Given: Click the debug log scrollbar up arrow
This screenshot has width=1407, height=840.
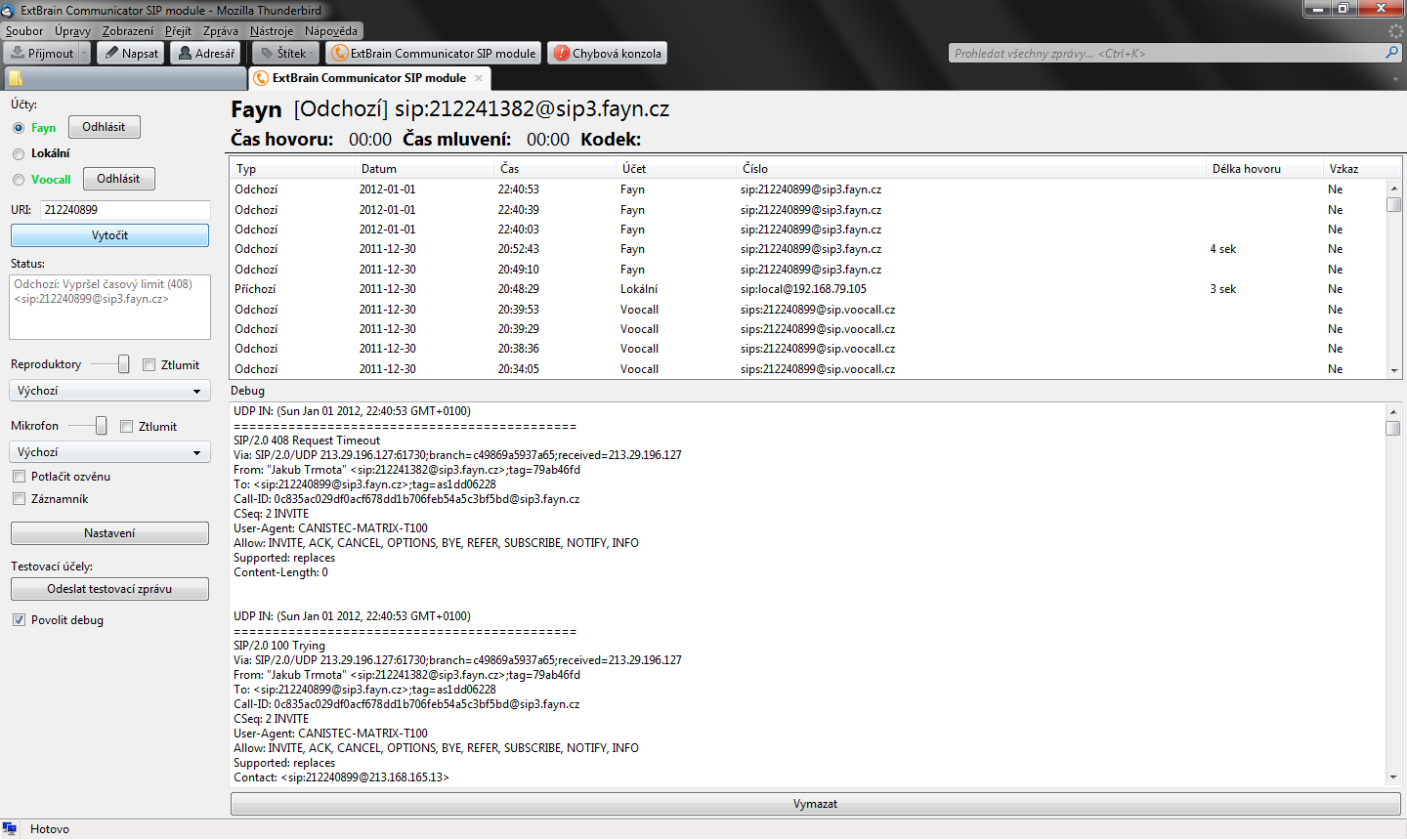Looking at the screenshot, I should (x=1393, y=411).
